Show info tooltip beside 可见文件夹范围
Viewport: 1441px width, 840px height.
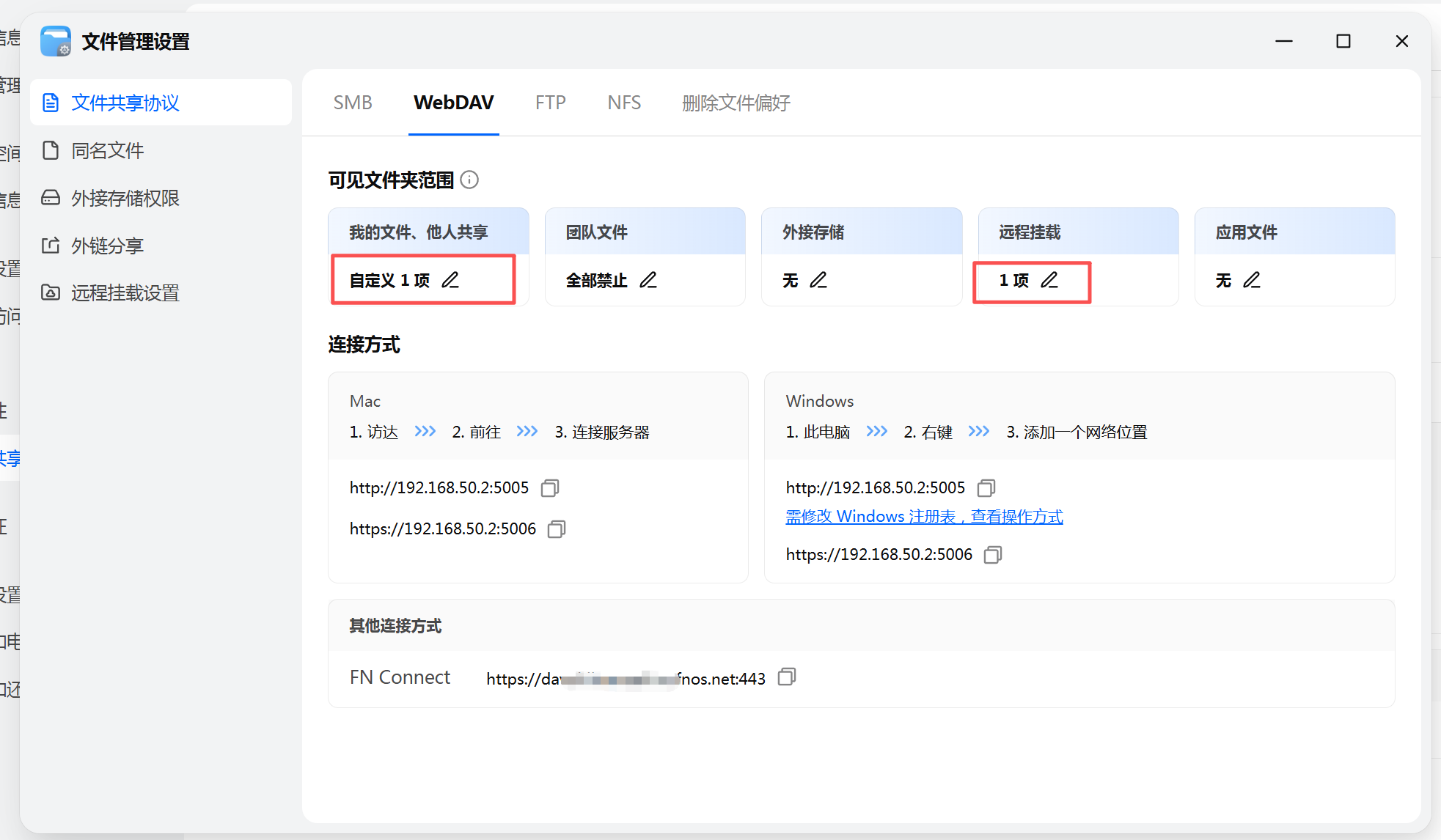click(469, 180)
